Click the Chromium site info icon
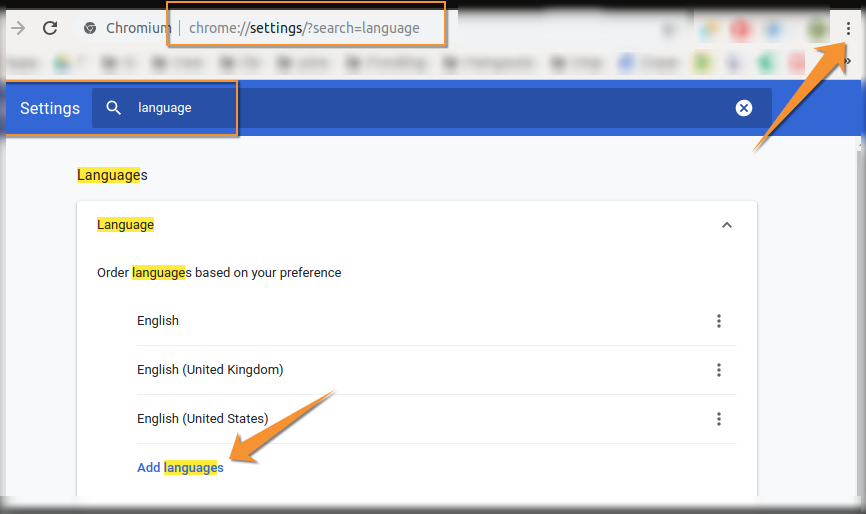866x514 pixels. tap(90, 28)
